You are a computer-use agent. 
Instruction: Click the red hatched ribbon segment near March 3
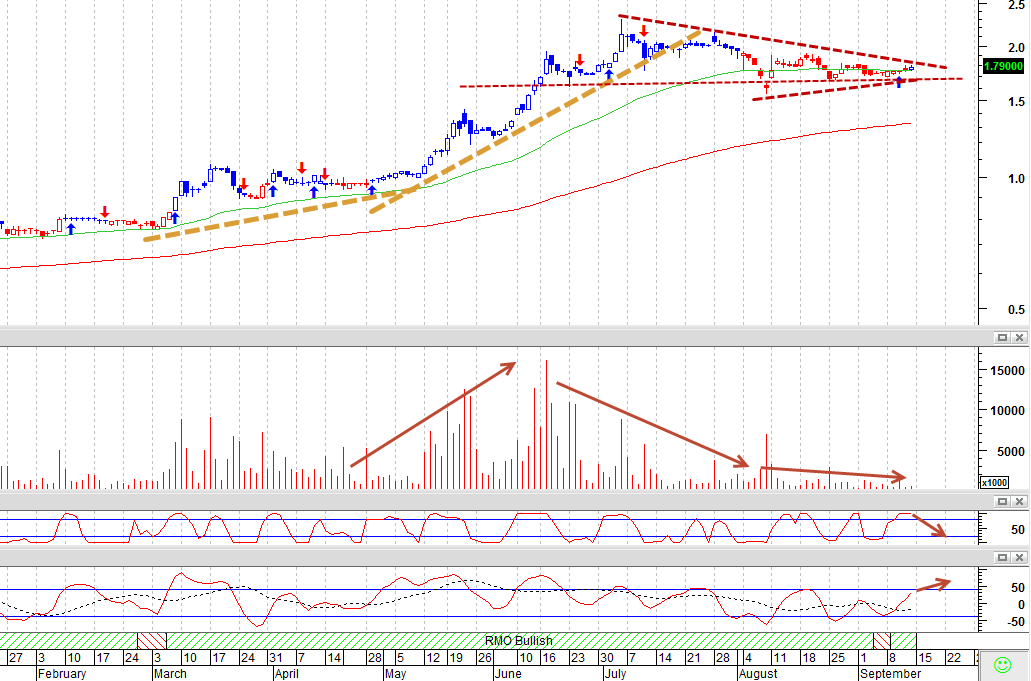click(x=152, y=640)
